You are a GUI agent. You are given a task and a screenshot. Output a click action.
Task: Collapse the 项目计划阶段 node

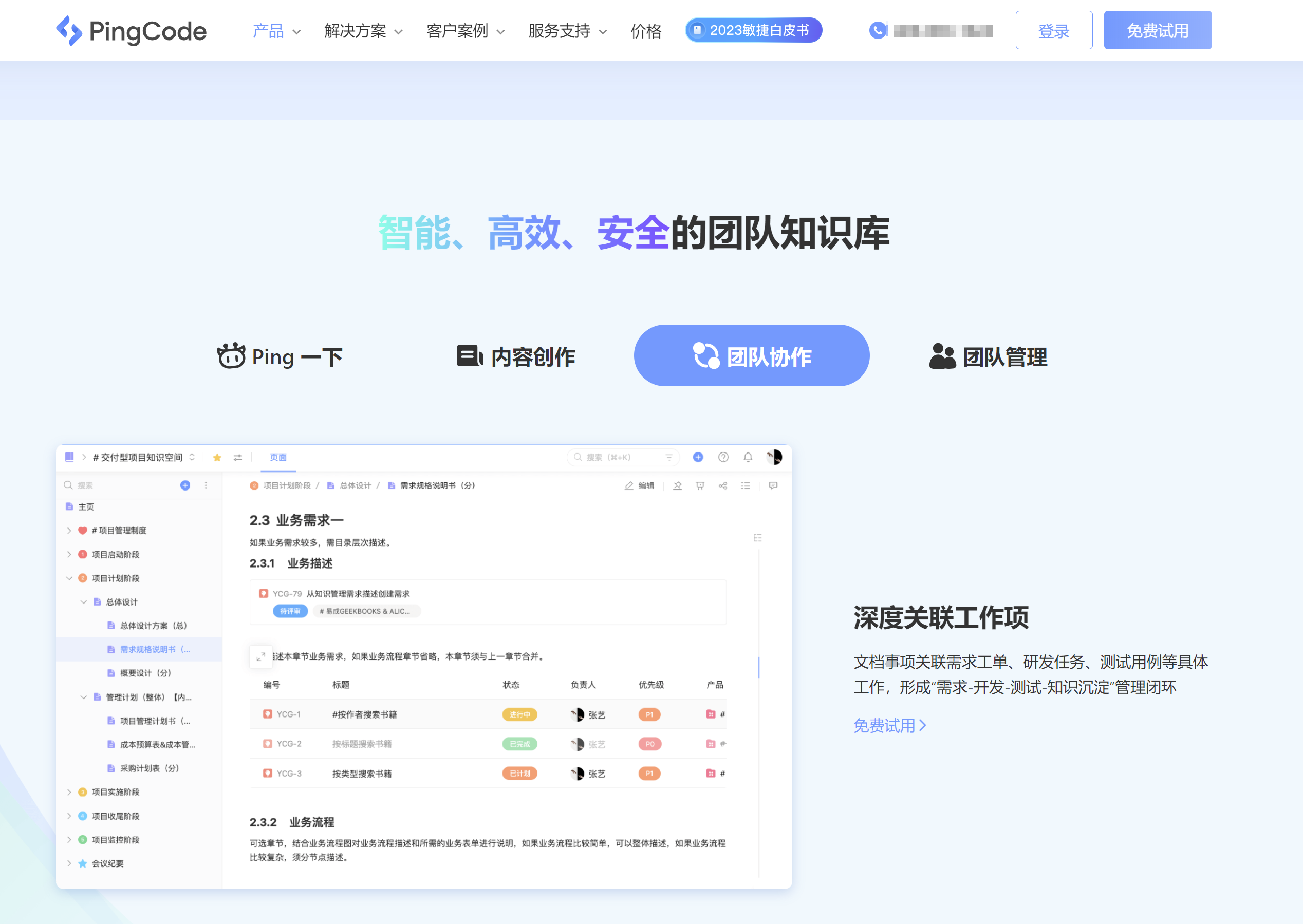69,578
